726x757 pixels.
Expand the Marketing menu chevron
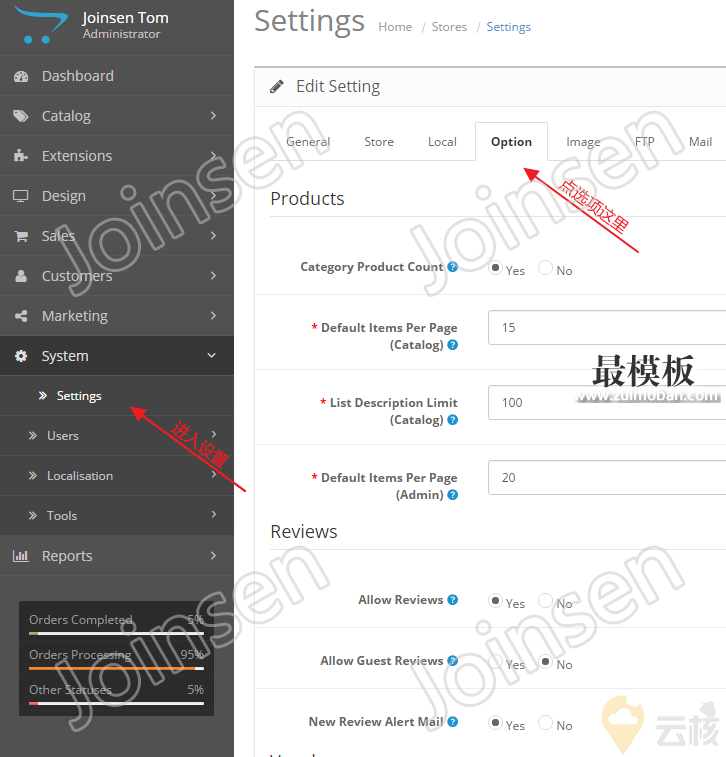213,315
